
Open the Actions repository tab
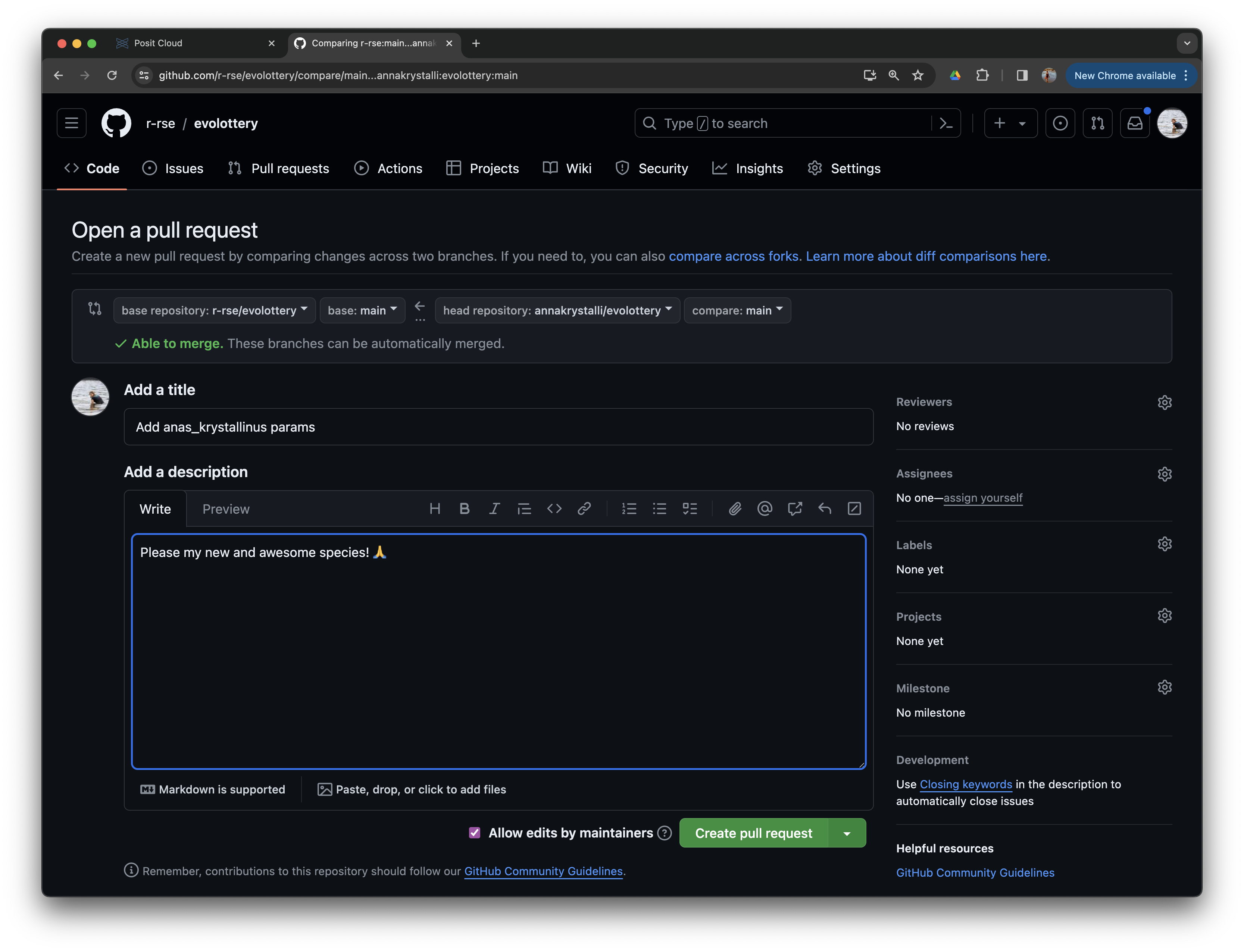pos(388,168)
